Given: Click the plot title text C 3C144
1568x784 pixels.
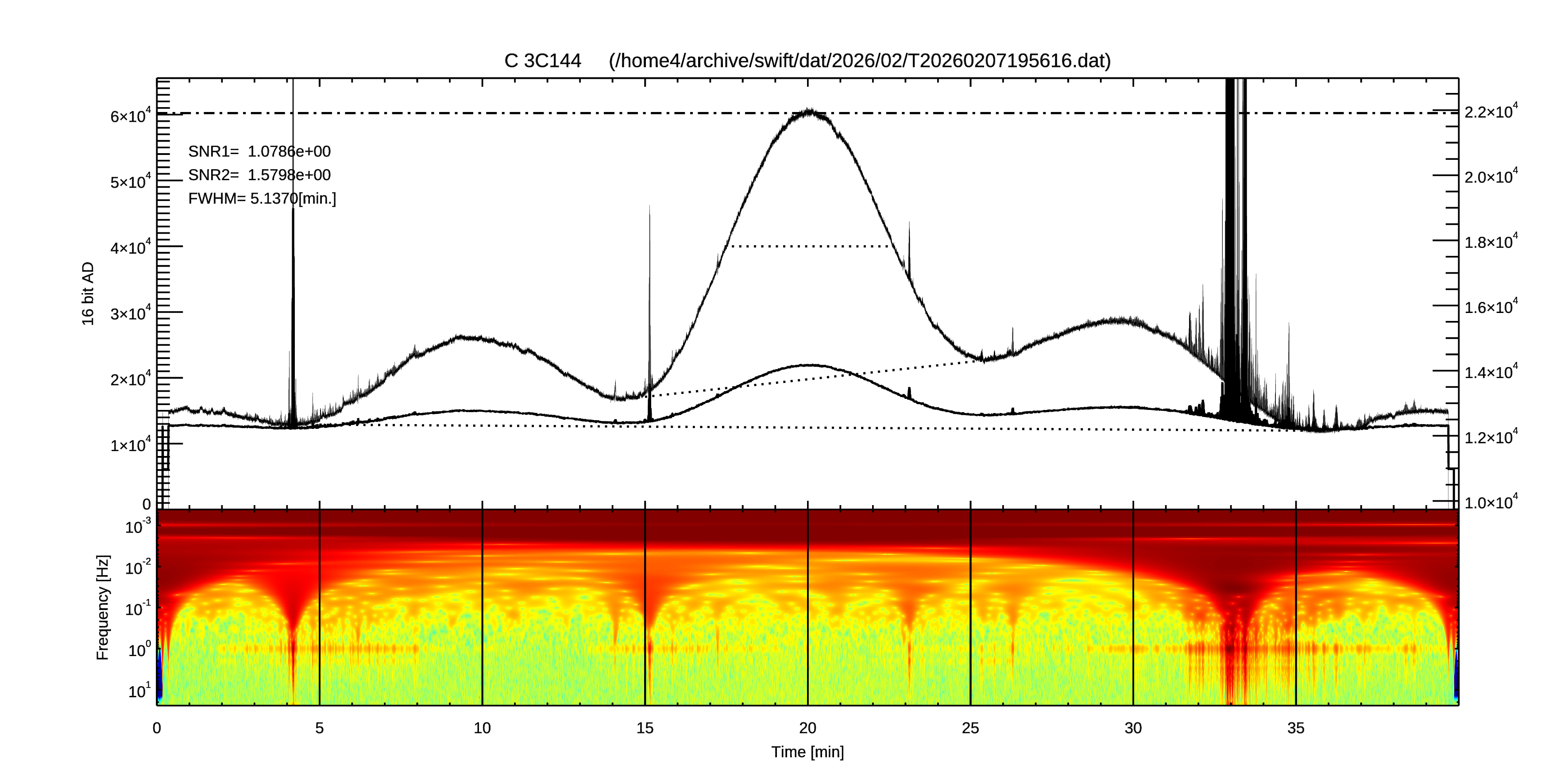Looking at the screenshot, I should (x=542, y=61).
